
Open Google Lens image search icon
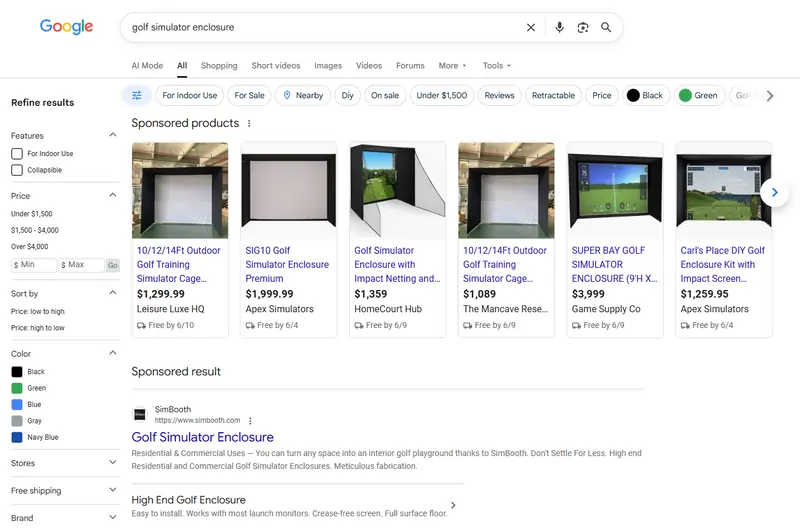[583, 28]
